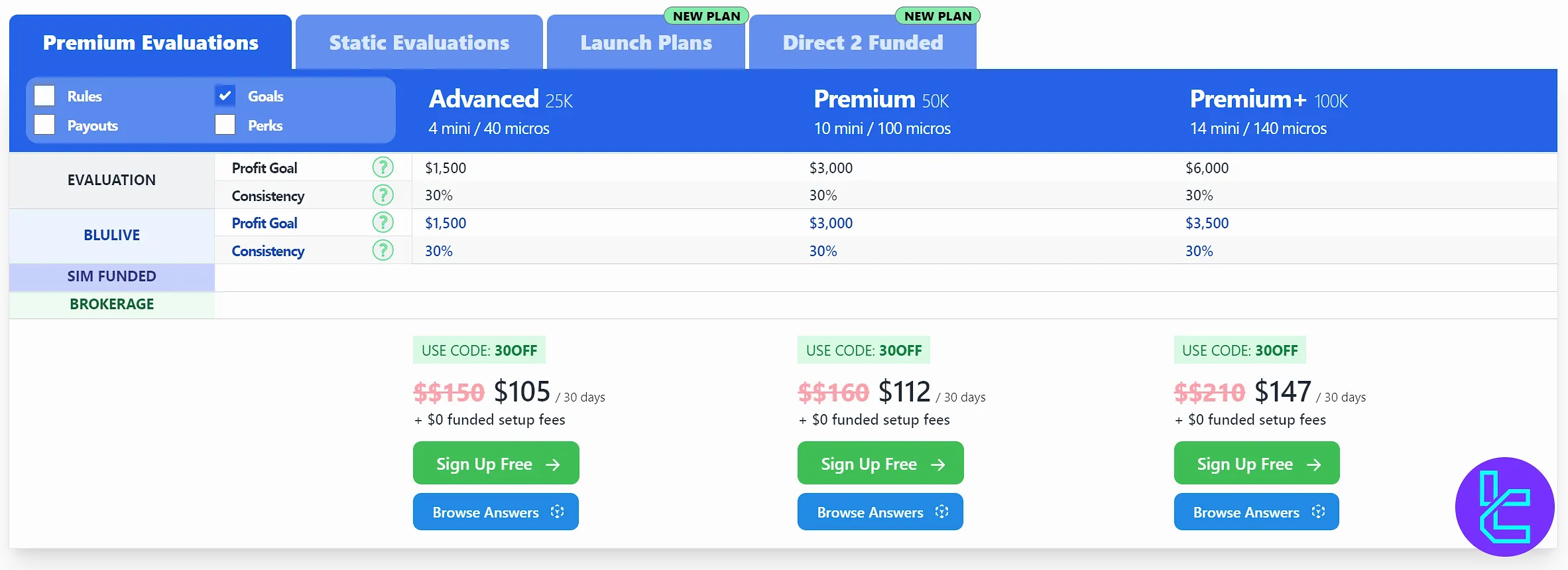1568x570 pixels.
Task: Open the Launch Plans tab
Action: coord(646,43)
